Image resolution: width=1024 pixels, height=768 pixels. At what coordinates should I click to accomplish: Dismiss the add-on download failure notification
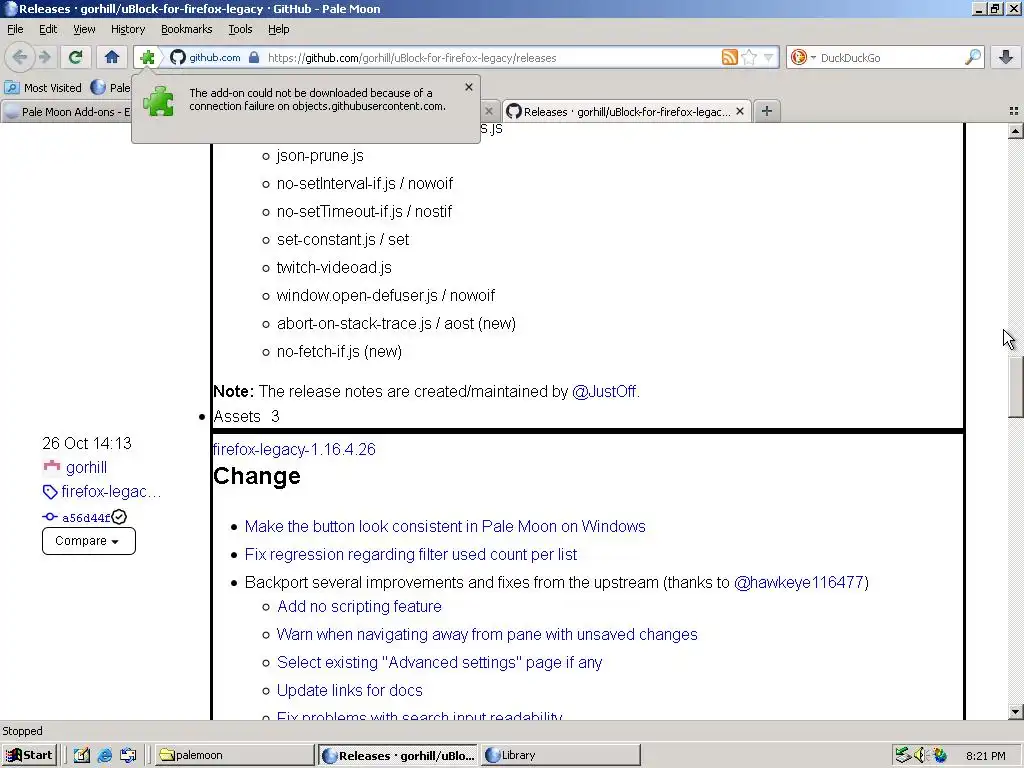coord(468,87)
